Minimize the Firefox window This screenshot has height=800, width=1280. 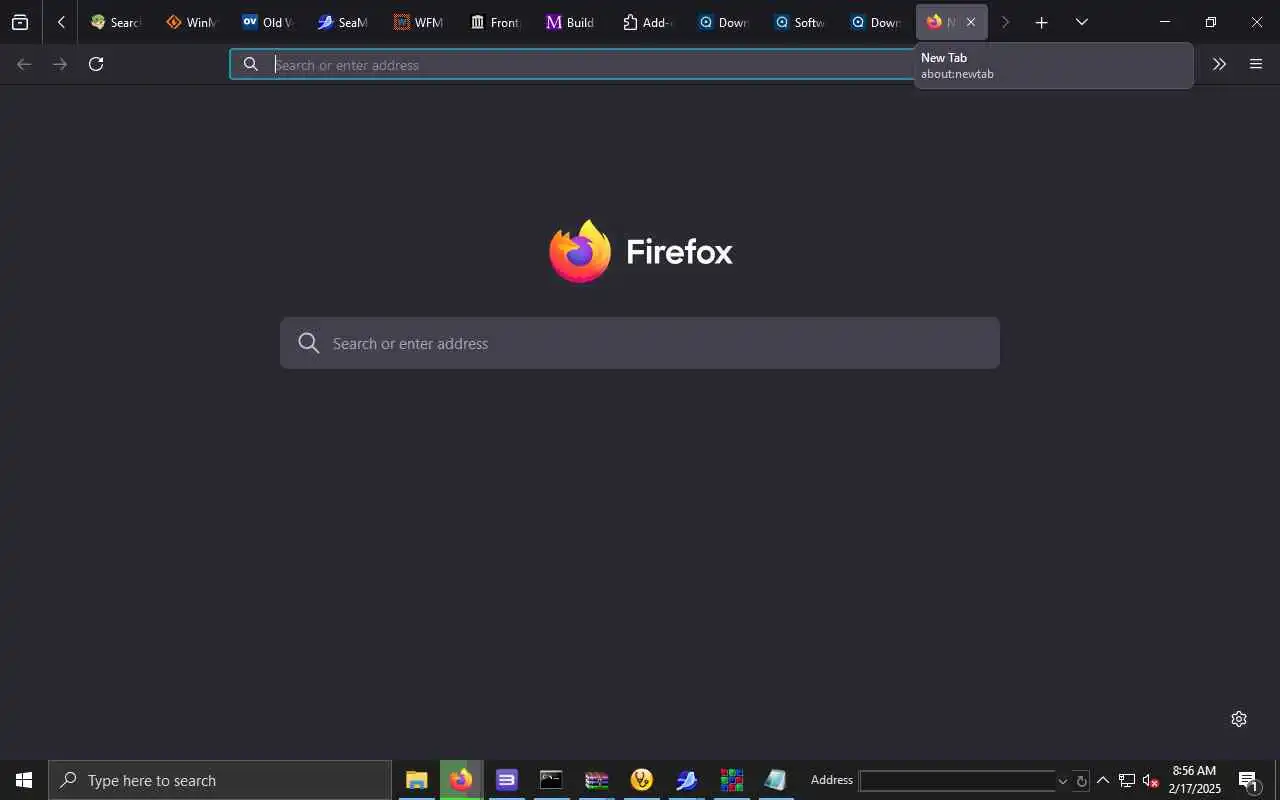point(1164,22)
